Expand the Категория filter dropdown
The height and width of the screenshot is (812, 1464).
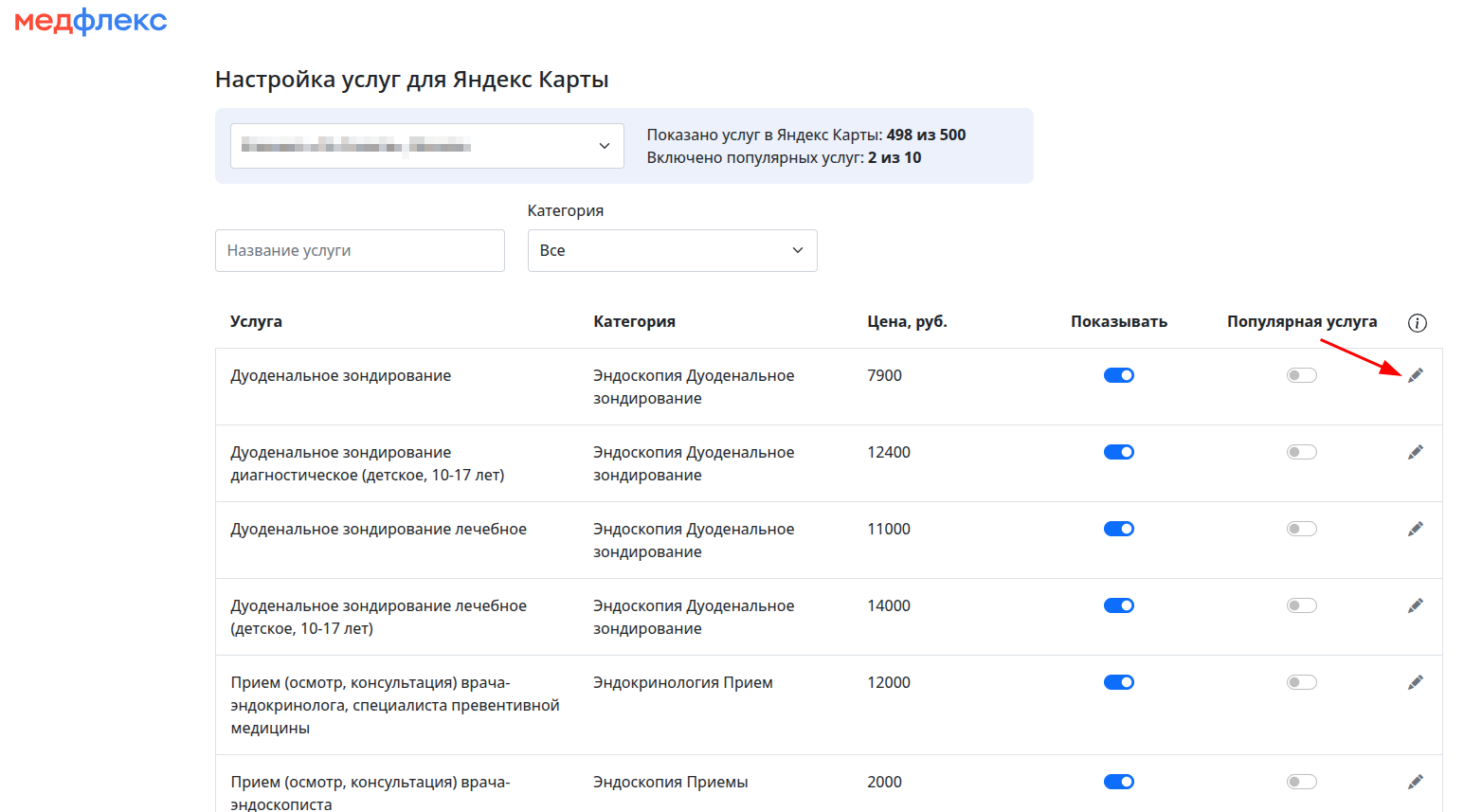(x=672, y=251)
